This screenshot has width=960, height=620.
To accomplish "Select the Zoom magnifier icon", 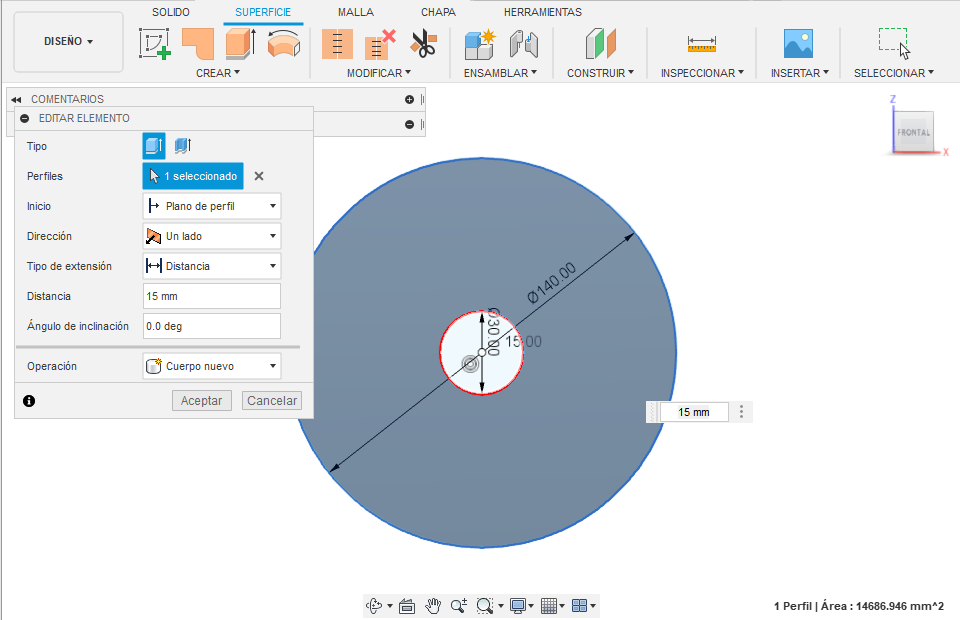I will (459, 606).
